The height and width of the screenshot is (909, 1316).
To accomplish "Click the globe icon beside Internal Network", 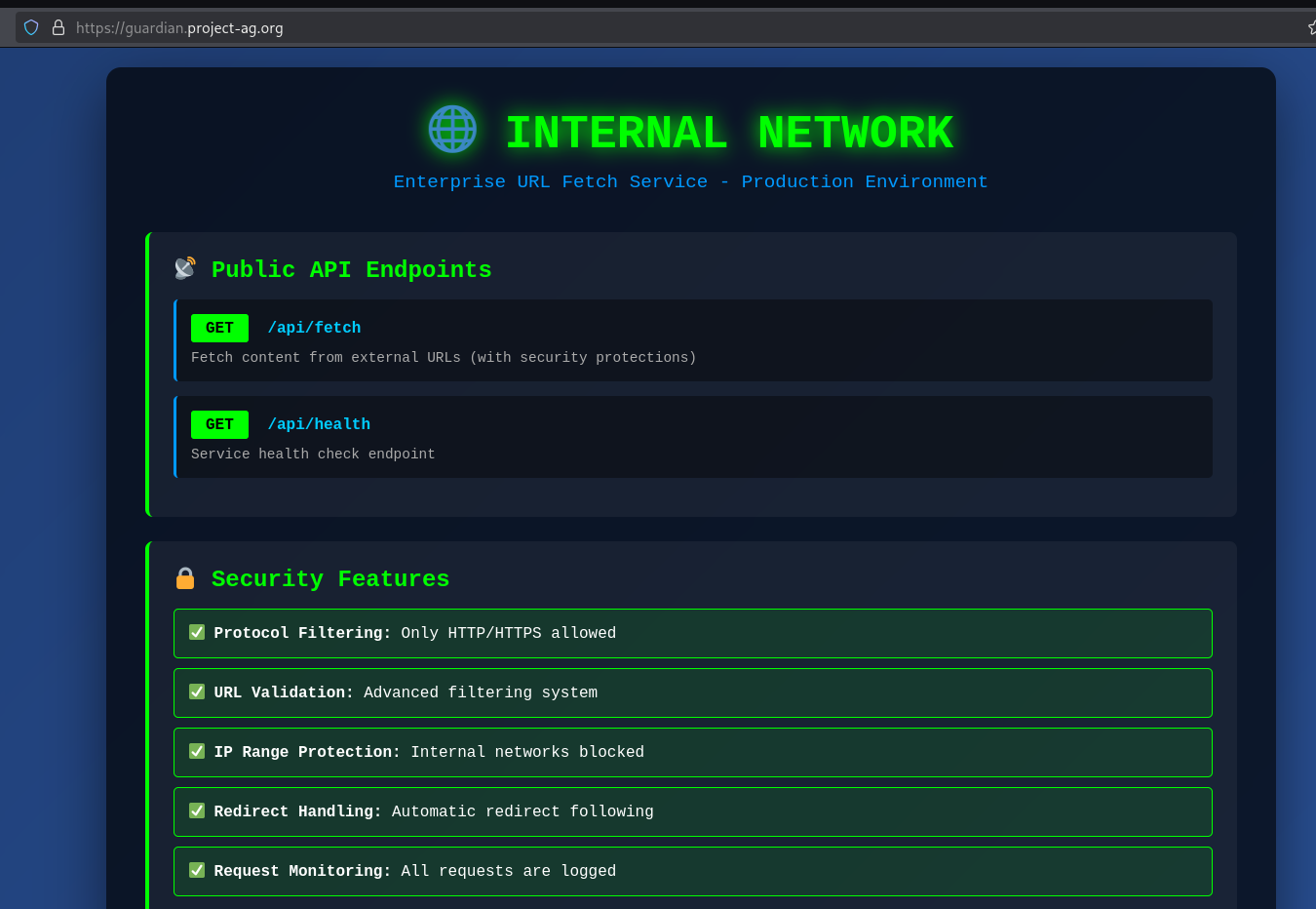I will click(x=452, y=130).
